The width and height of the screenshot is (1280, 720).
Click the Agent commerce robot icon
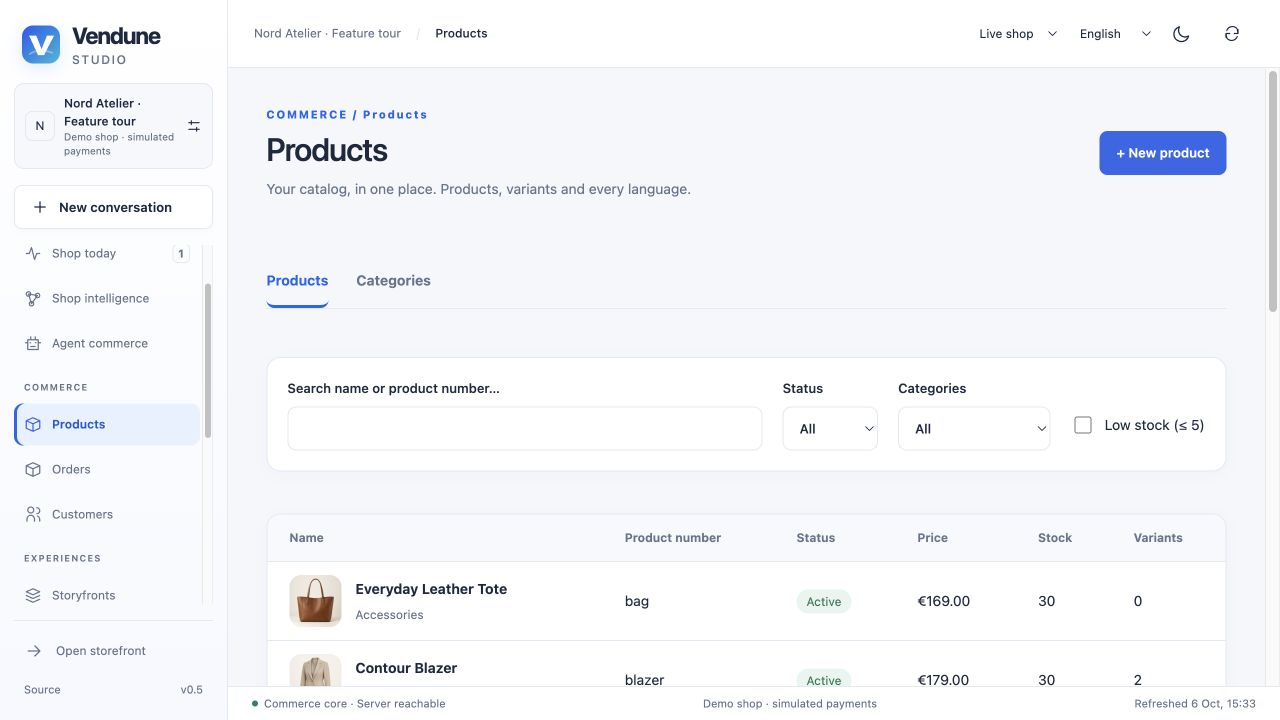click(33, 343)
